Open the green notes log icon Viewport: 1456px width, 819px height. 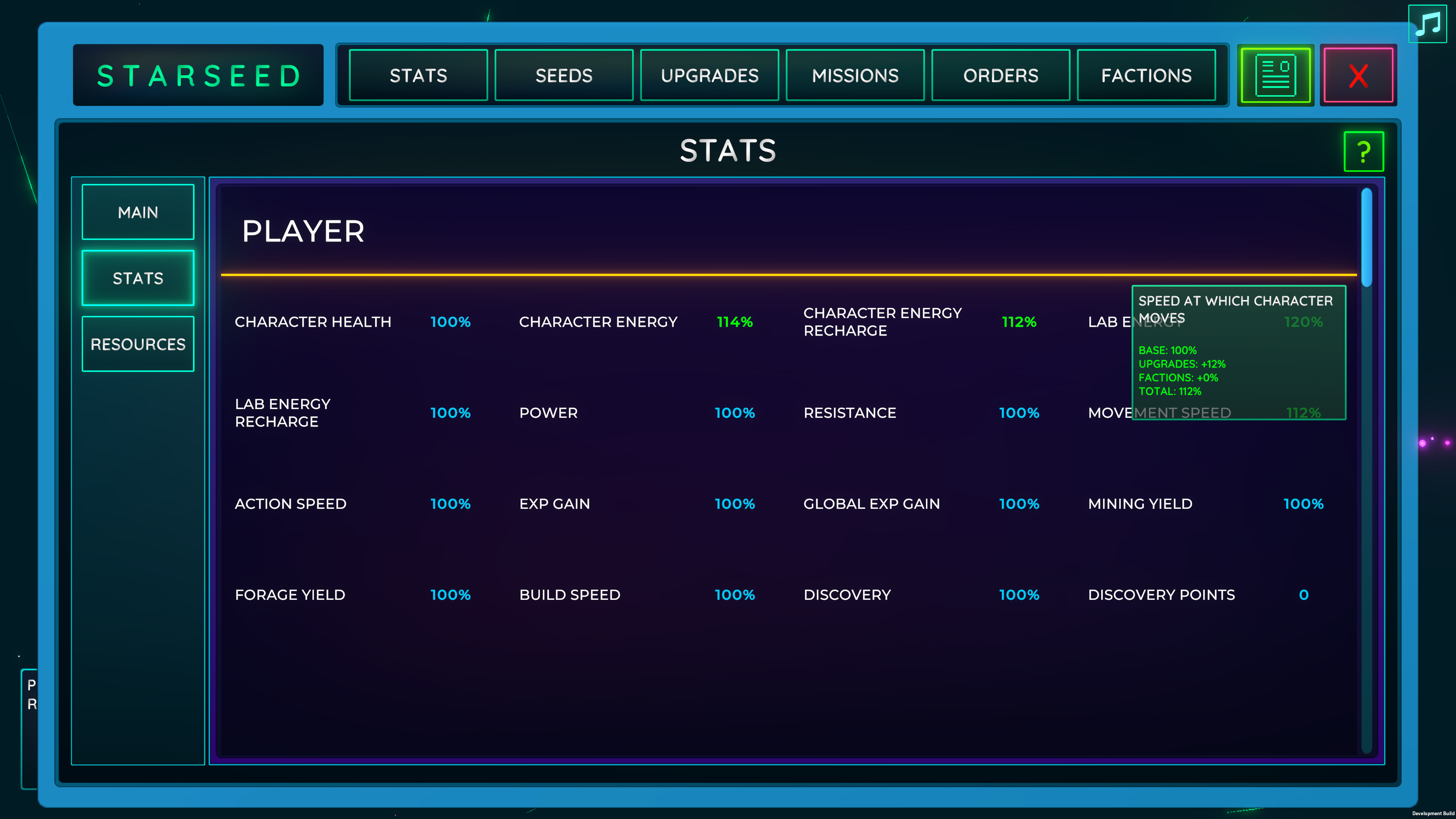tap(1275, 75)
